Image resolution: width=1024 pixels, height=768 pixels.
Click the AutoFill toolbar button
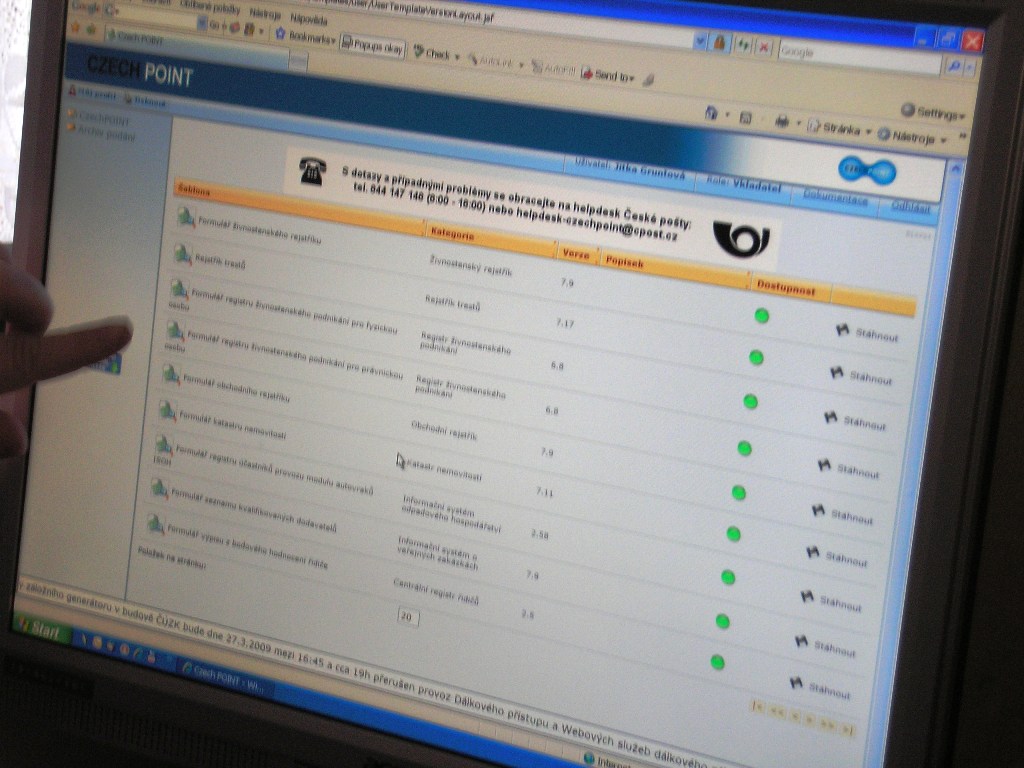tap(552, 68)
